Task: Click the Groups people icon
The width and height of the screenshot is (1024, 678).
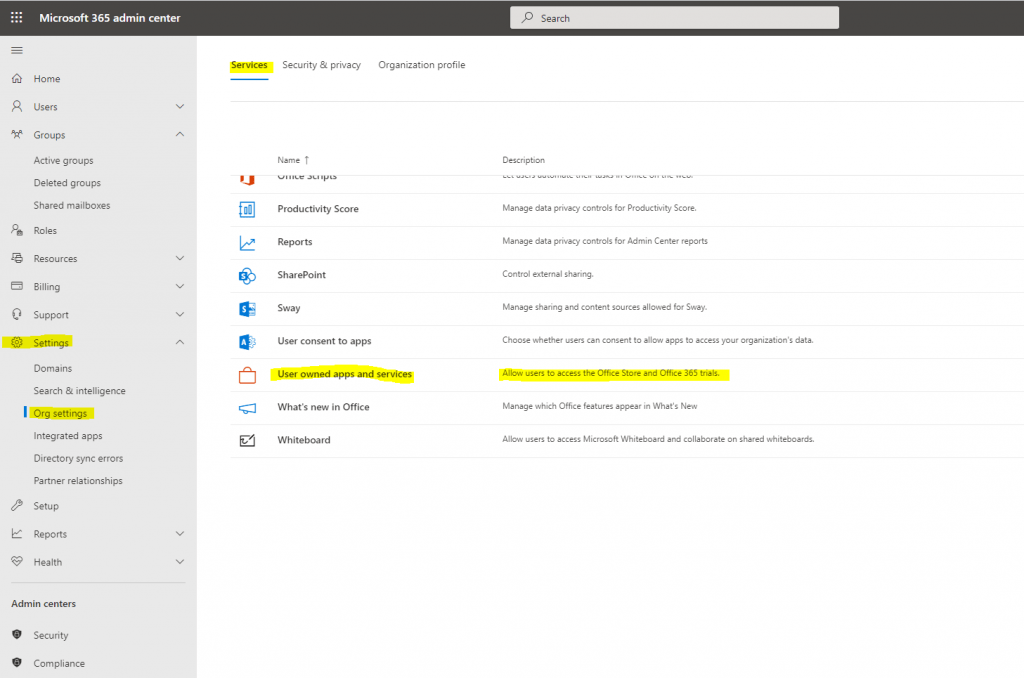Action: (x=17, y=134)
